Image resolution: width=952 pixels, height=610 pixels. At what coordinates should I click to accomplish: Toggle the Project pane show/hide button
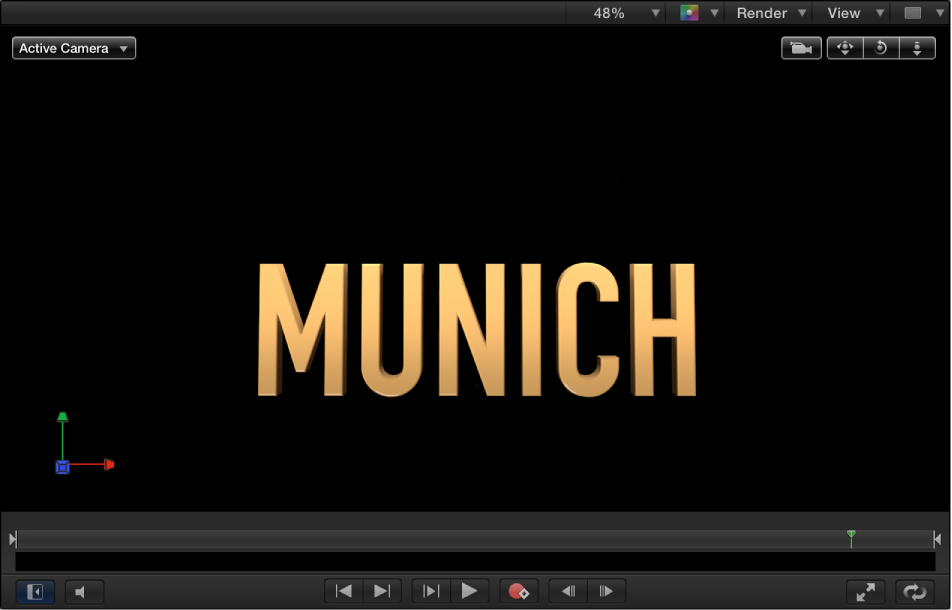point(35,591)
